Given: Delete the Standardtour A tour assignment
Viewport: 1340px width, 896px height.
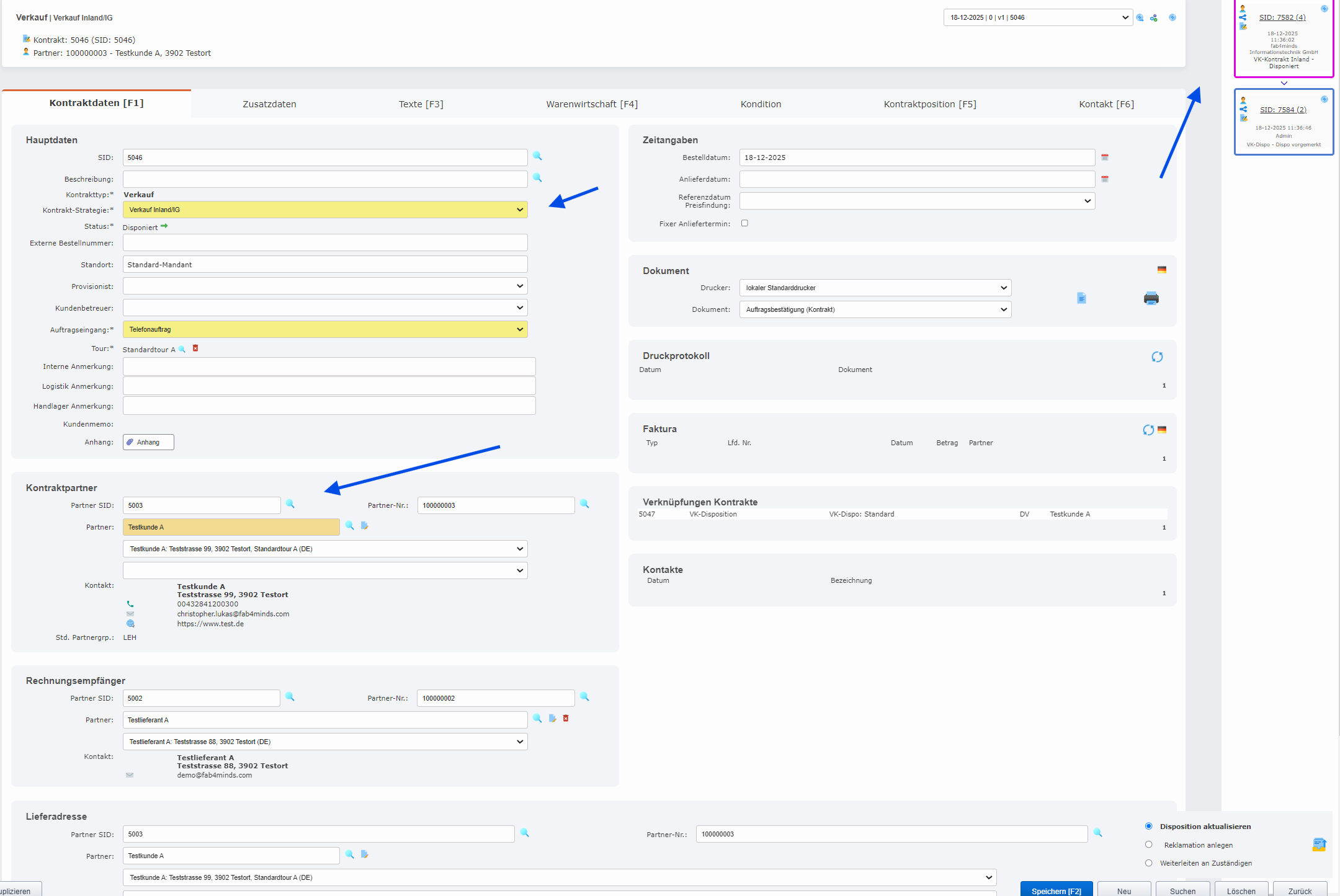Looking at the screenshot, I should click(195, 348).
